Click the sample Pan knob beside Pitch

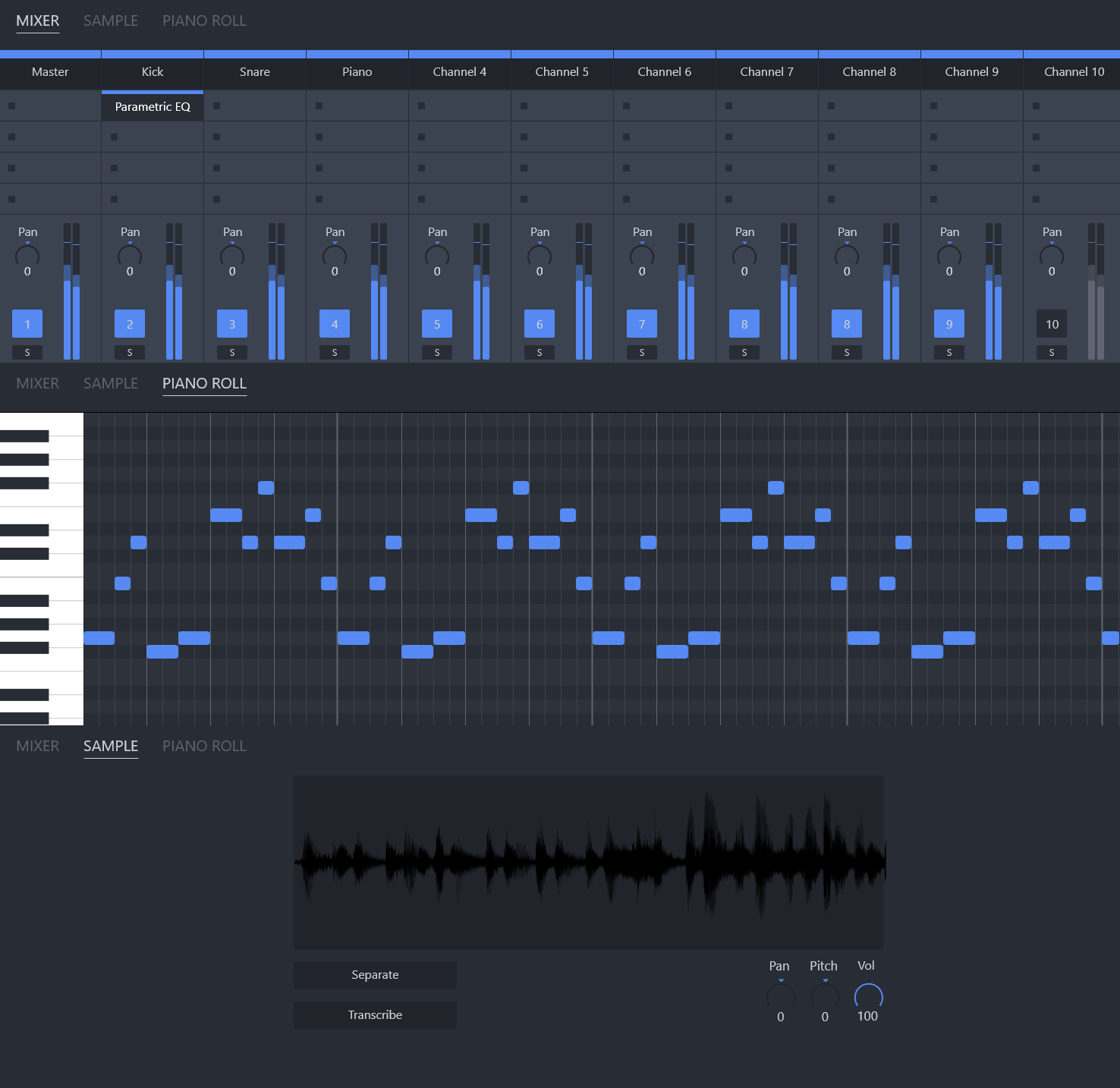[781, 993]
